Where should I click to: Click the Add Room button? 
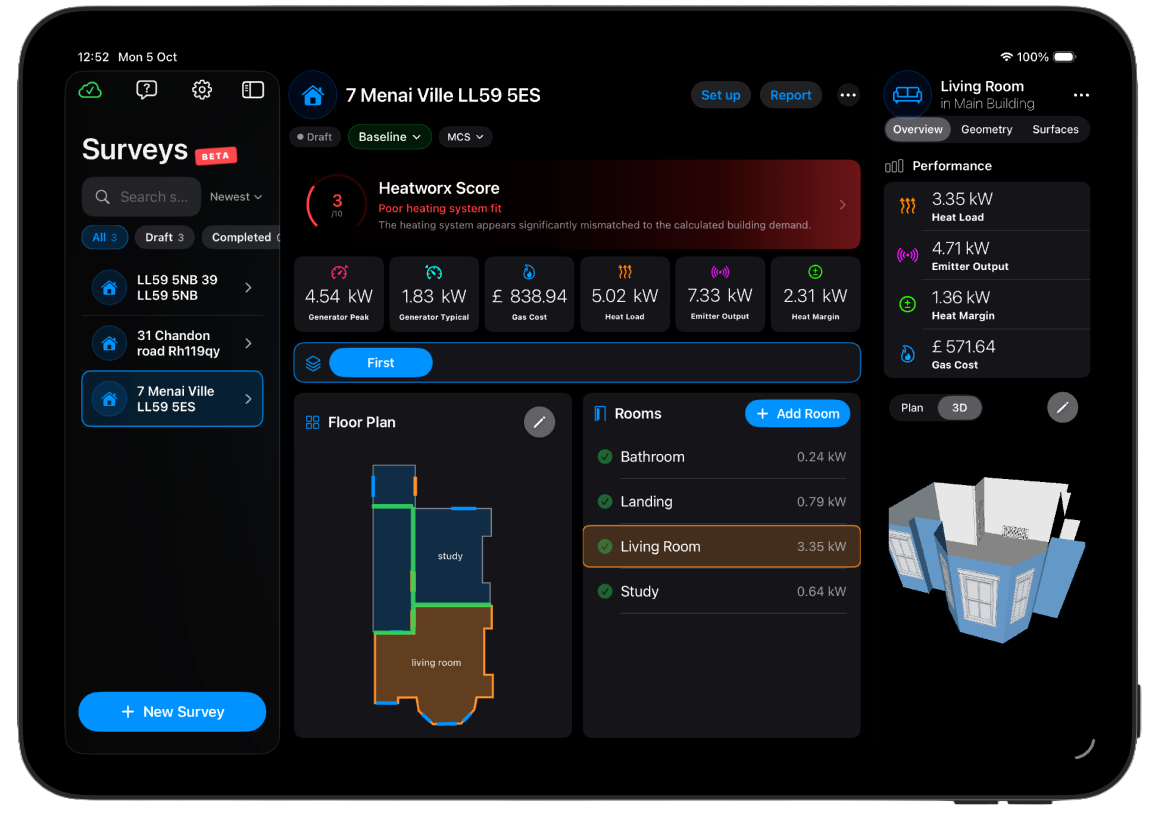tap(798, 414)
